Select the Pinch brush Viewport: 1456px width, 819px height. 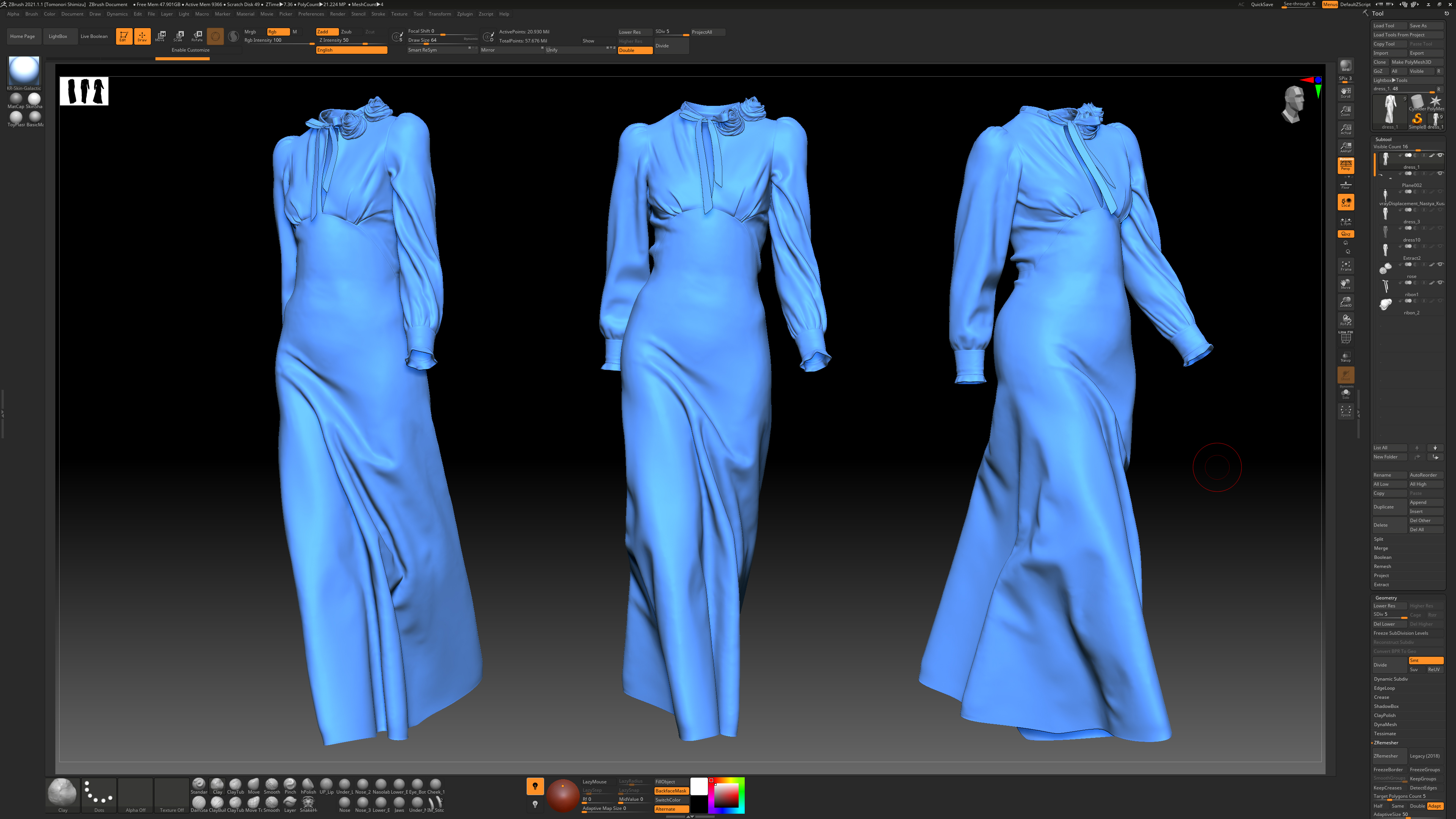click(x=290, y=786)
